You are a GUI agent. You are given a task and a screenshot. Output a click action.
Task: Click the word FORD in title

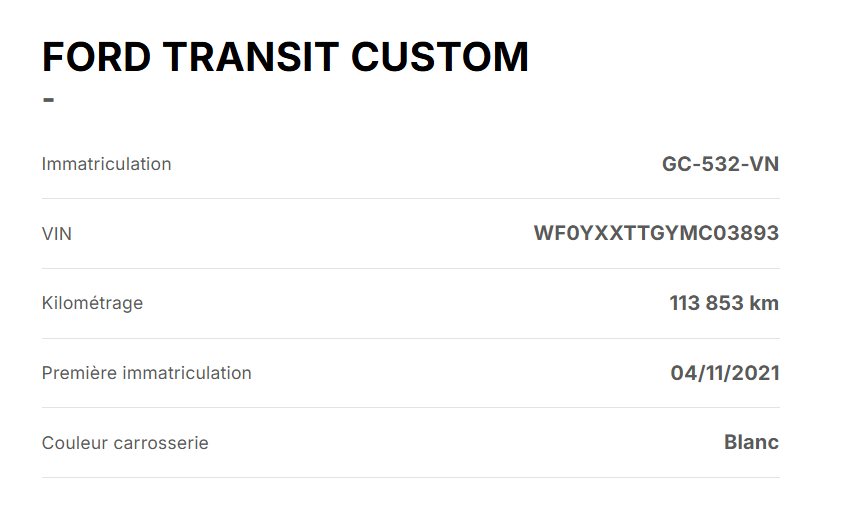coord(96,57)
